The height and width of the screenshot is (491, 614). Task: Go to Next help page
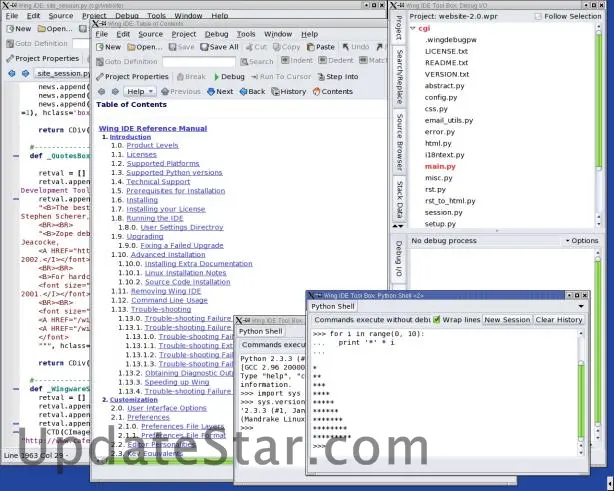[220, 92]
